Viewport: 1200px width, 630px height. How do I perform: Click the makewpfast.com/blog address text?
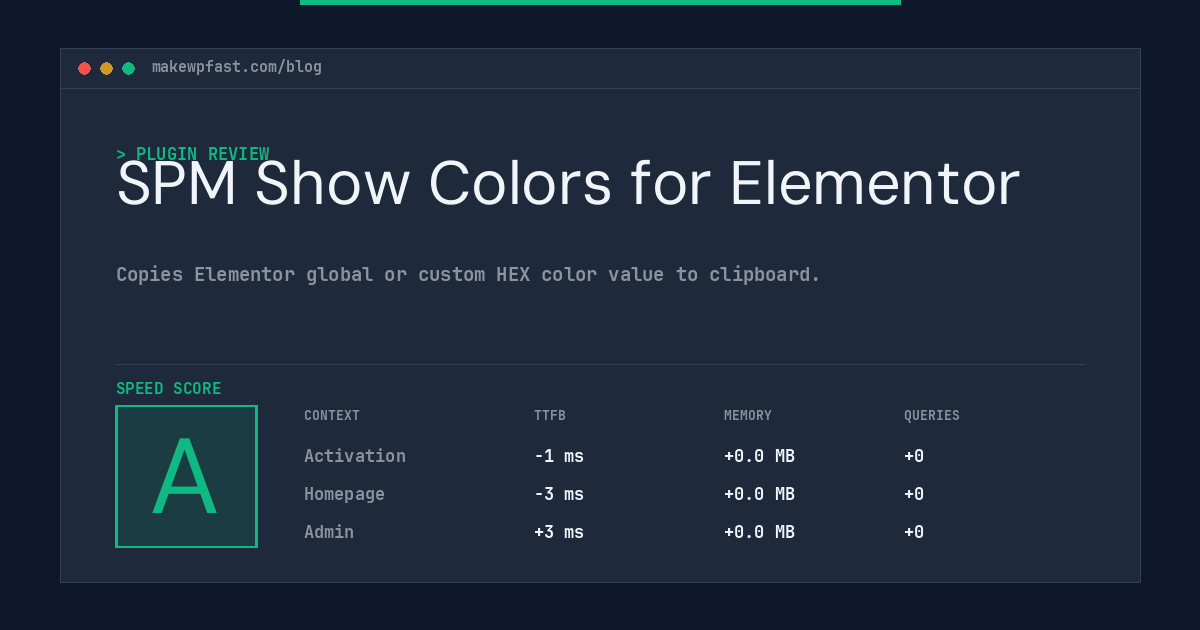point(237,67)
